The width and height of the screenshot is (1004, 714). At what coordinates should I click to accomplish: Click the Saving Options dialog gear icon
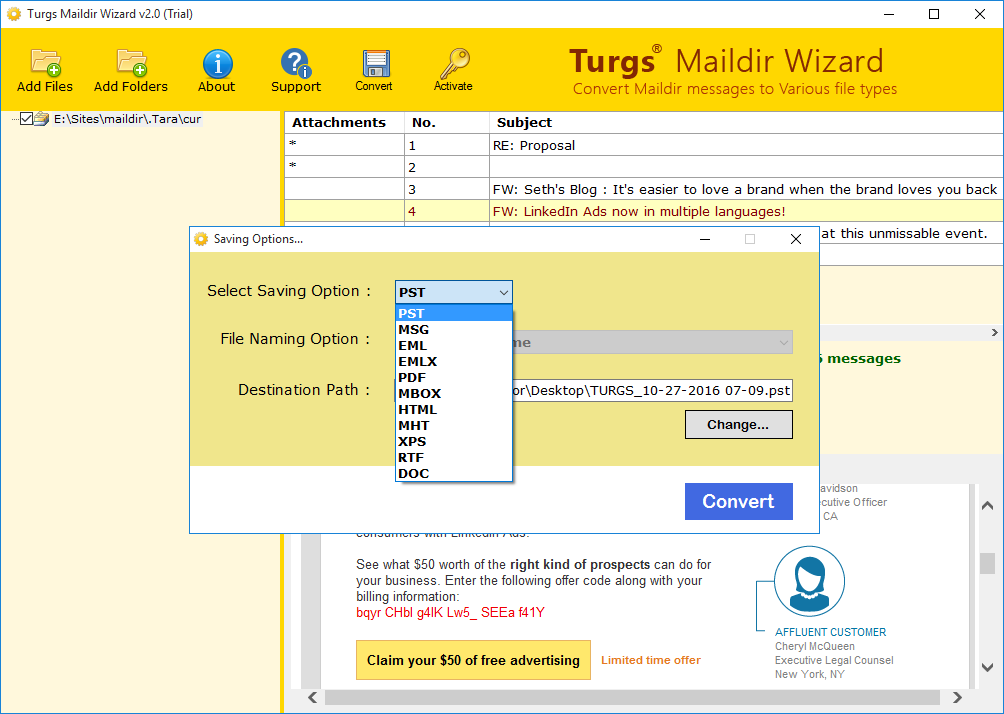[x=201, y=239]
